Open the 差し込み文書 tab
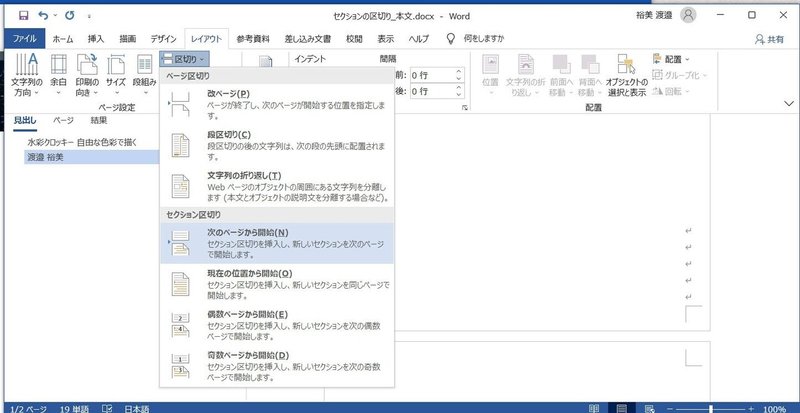The image size is (800, 413). click(x=308, y=39)
